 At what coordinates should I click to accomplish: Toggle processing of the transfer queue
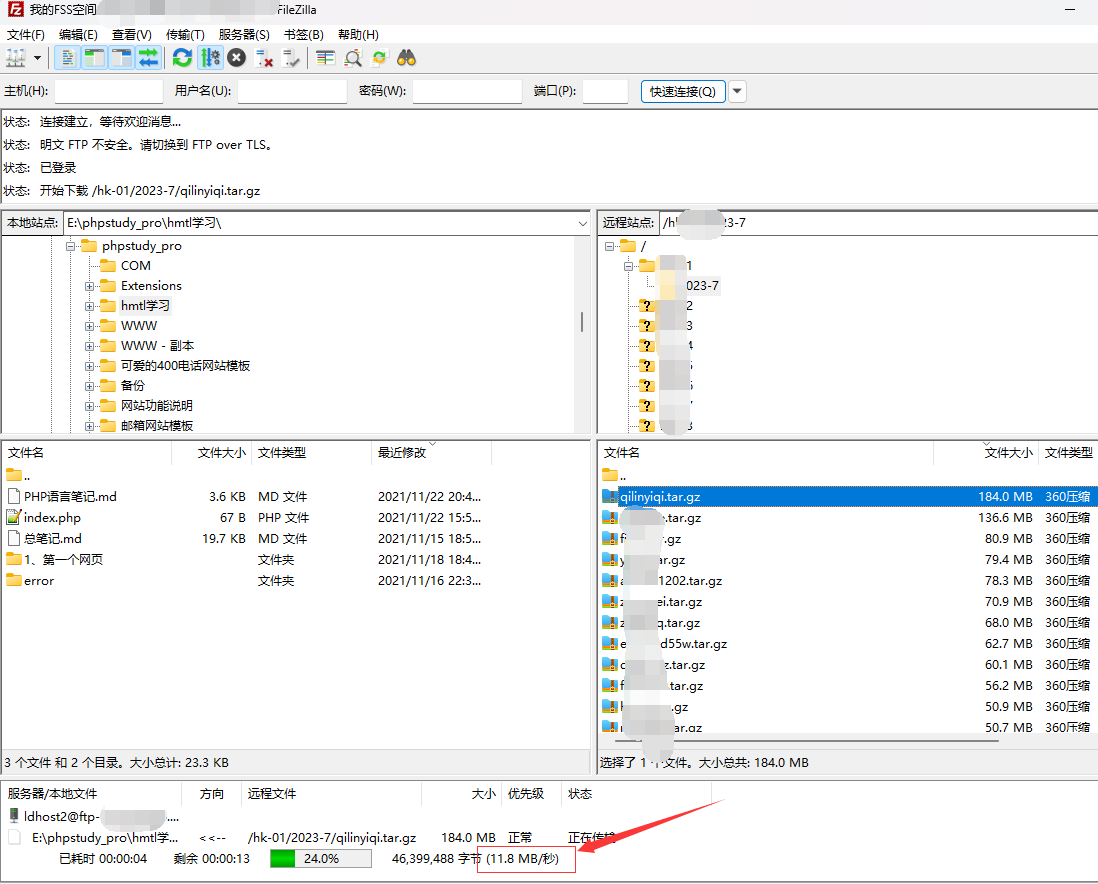point(210,58)
